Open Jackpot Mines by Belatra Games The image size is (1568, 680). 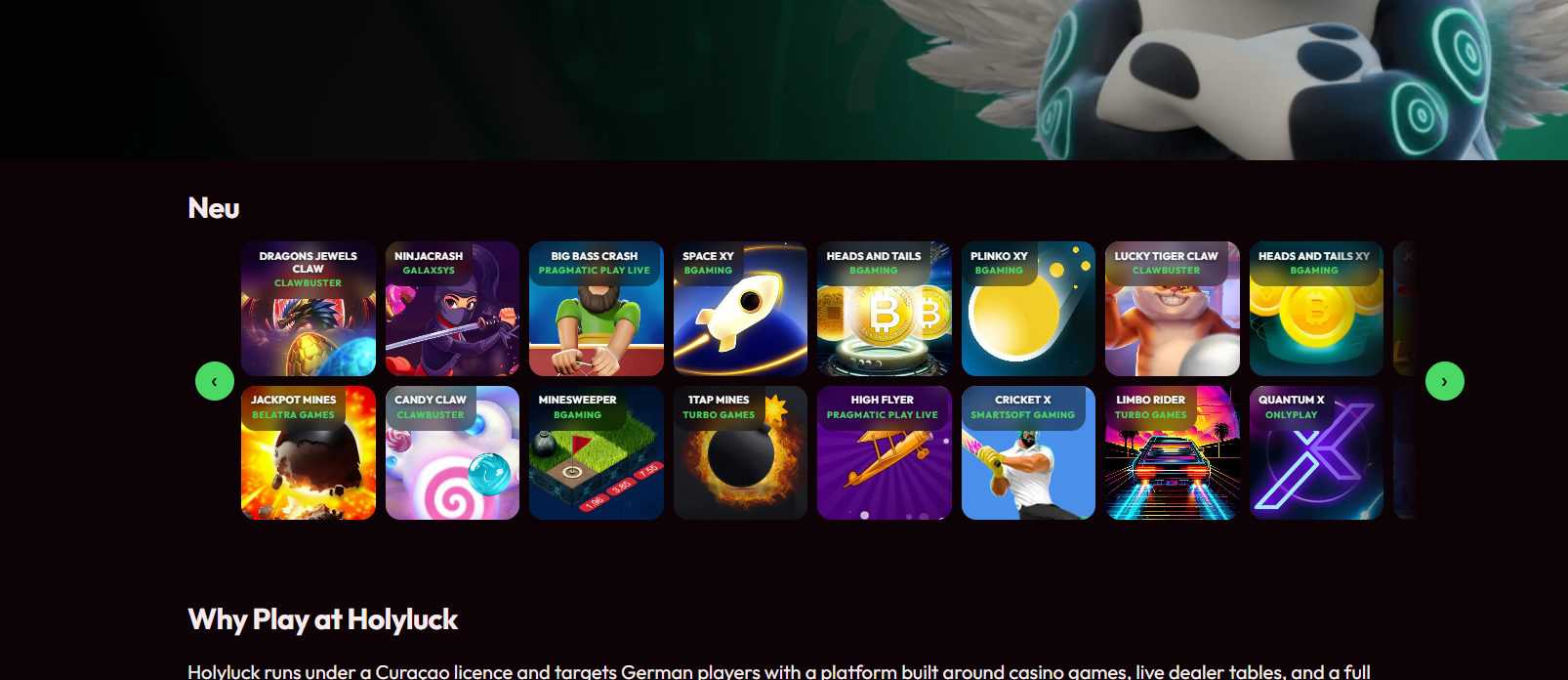pyautogui.click(x=309, y=452)
